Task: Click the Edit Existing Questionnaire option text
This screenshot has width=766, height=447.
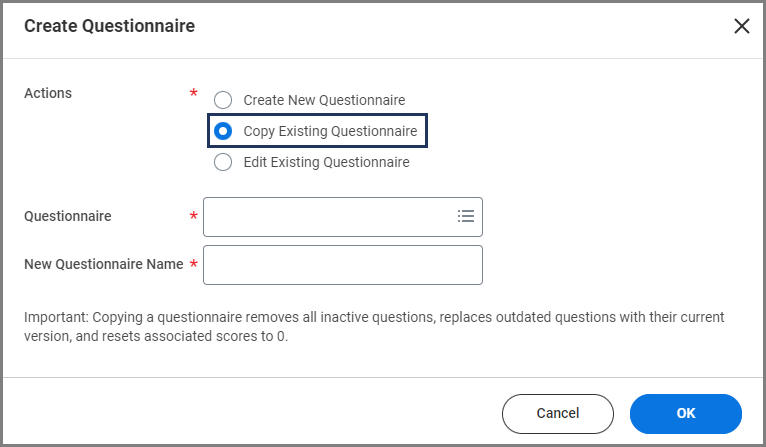Action: [x=326, y=162]
